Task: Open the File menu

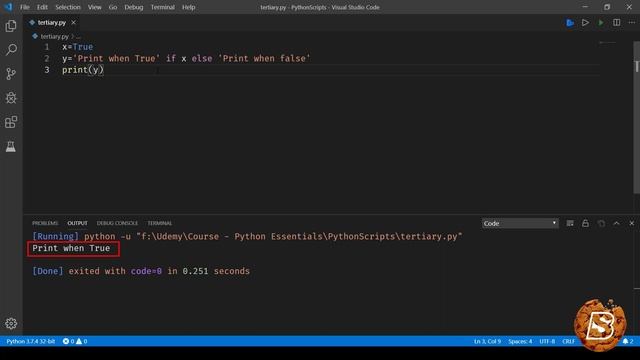Action: click(x=25, y=7)
